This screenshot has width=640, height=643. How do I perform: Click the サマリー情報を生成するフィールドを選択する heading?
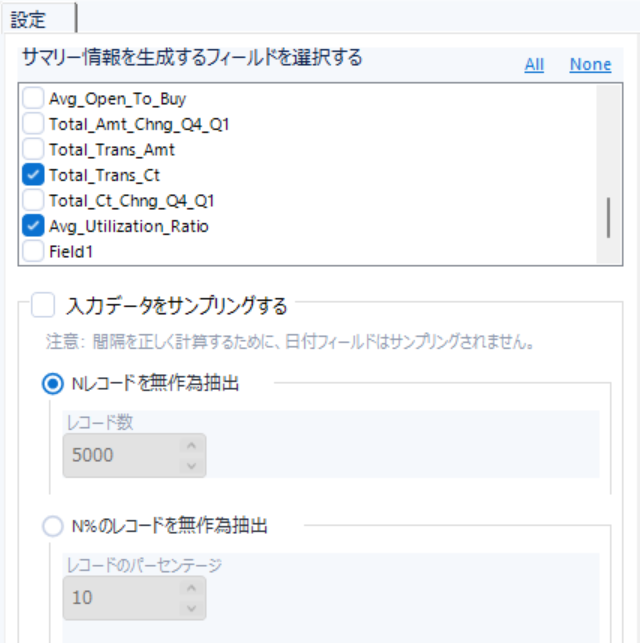pyautogui.click(x=192, y=57)
